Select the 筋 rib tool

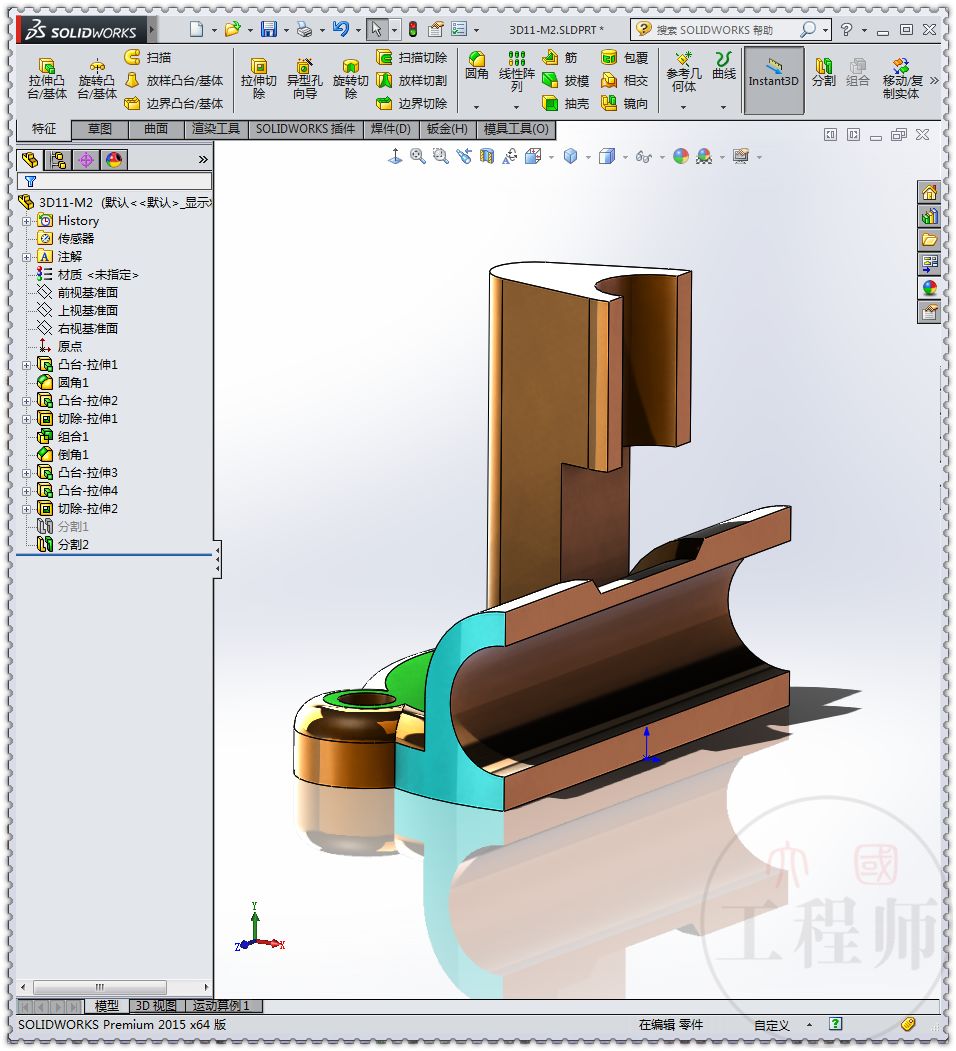560,58
